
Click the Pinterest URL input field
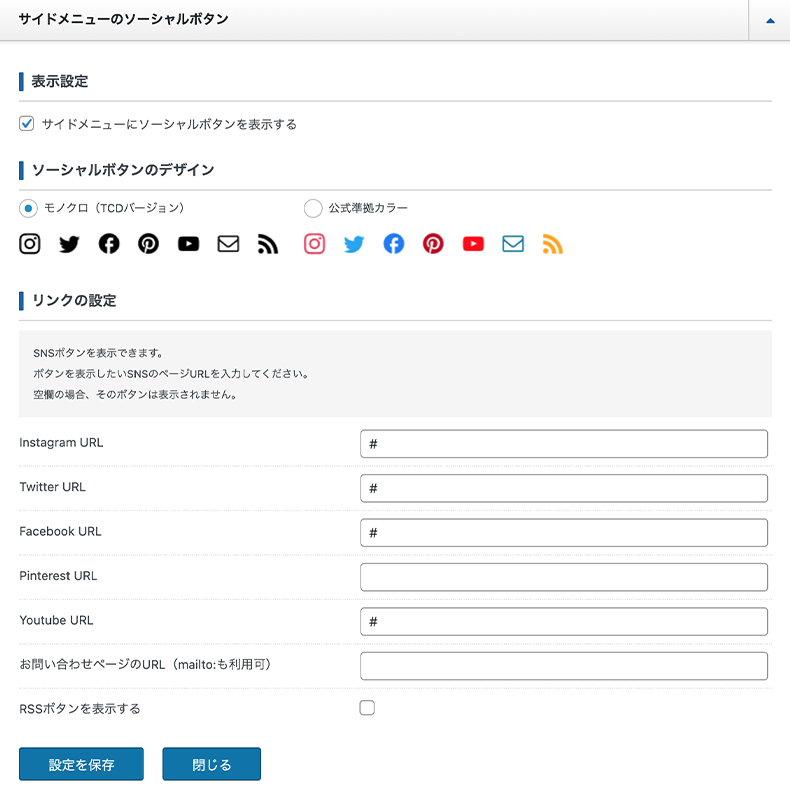click(x=564, y=577)
